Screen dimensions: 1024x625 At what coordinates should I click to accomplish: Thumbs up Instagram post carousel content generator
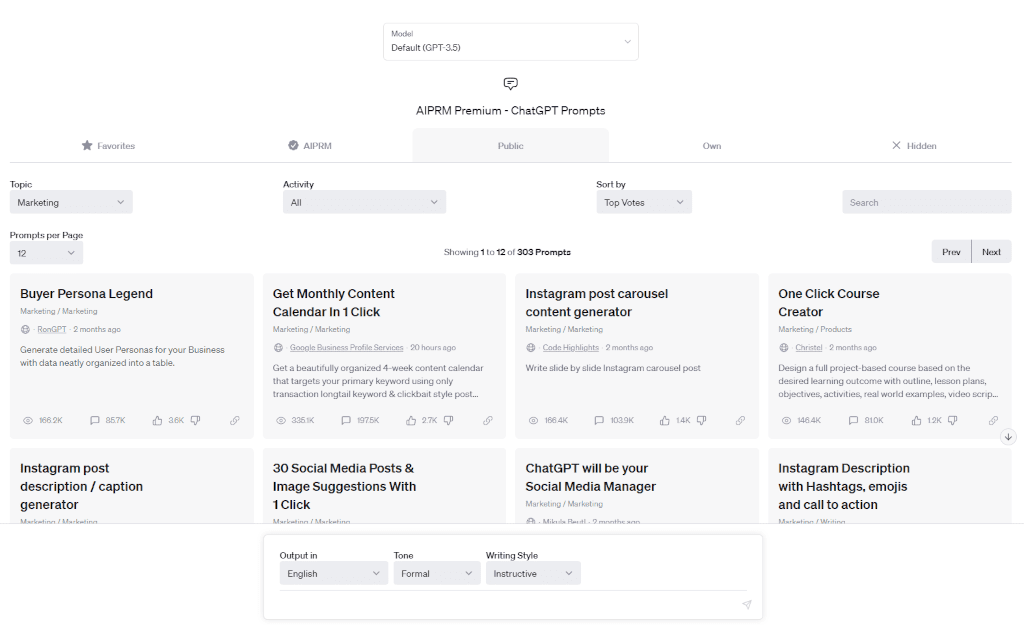pos(665,421)
